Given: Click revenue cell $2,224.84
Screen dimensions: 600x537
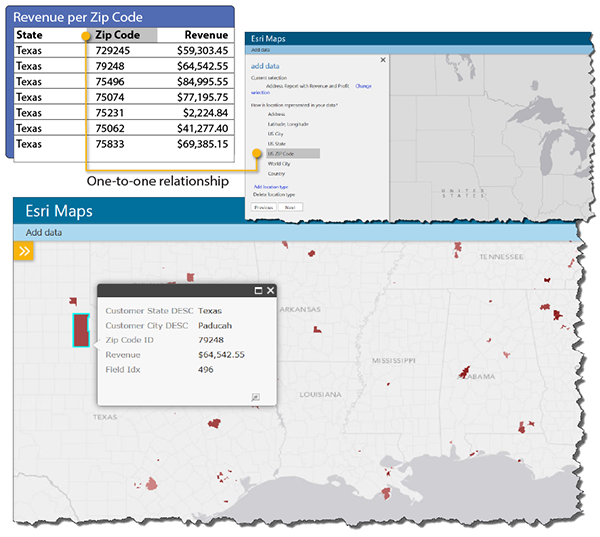Looking at the screenshot, I should coord(205,113).
